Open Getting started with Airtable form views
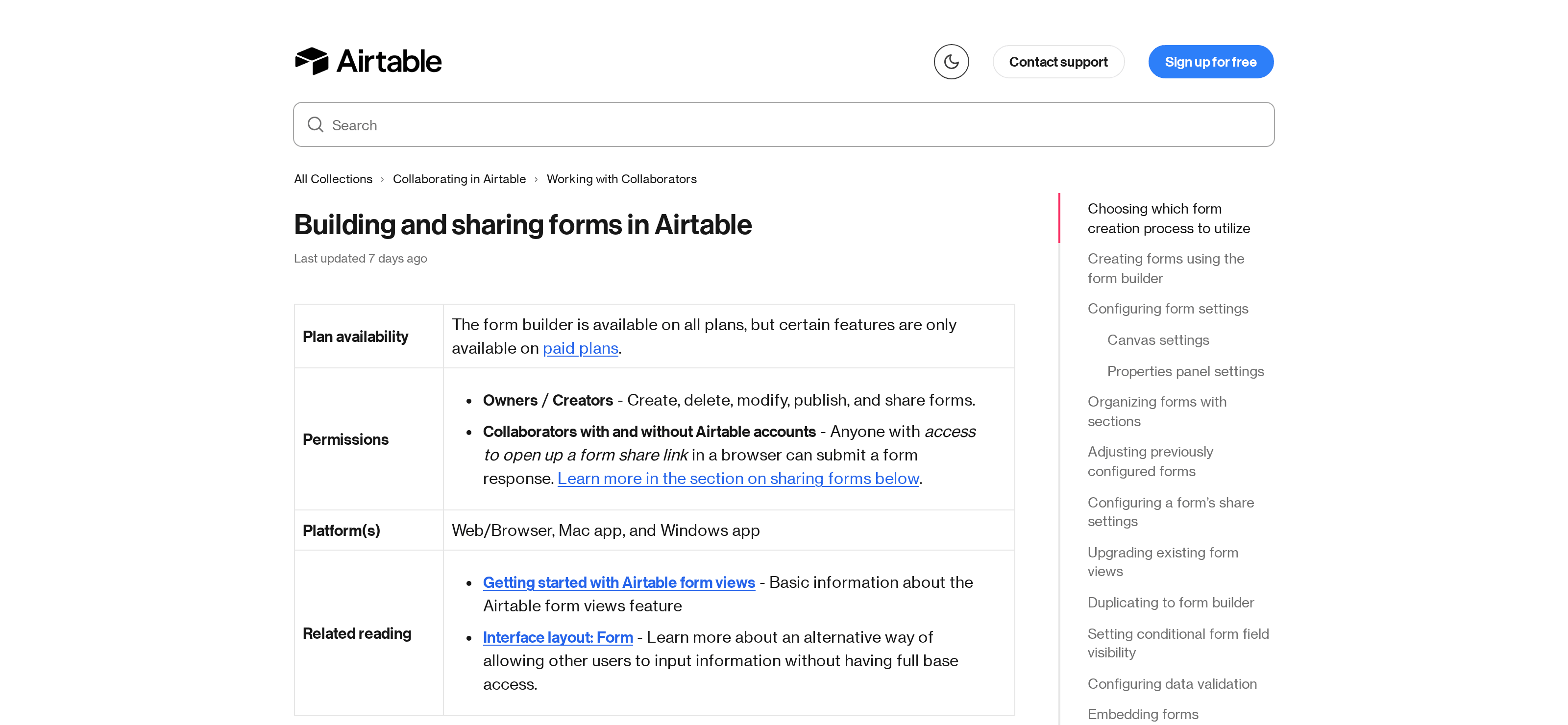 tap(618, 582)
